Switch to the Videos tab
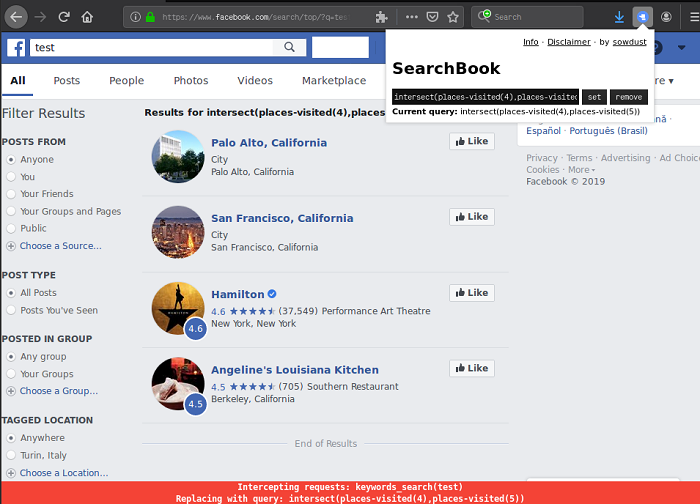 point(255,81)
